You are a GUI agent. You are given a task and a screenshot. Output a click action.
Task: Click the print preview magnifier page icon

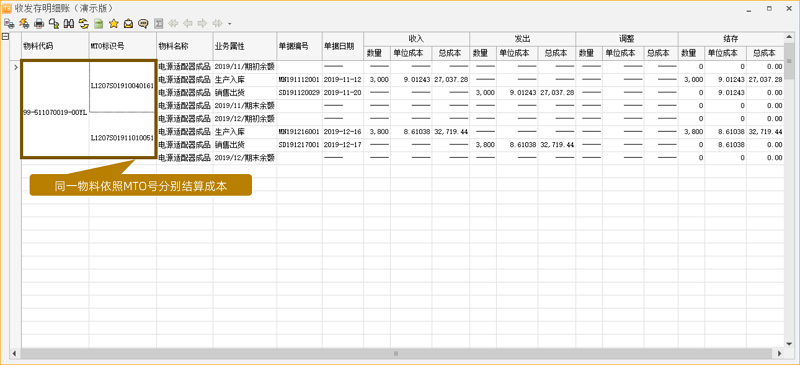pyautogui.click(x=54, y=23)
